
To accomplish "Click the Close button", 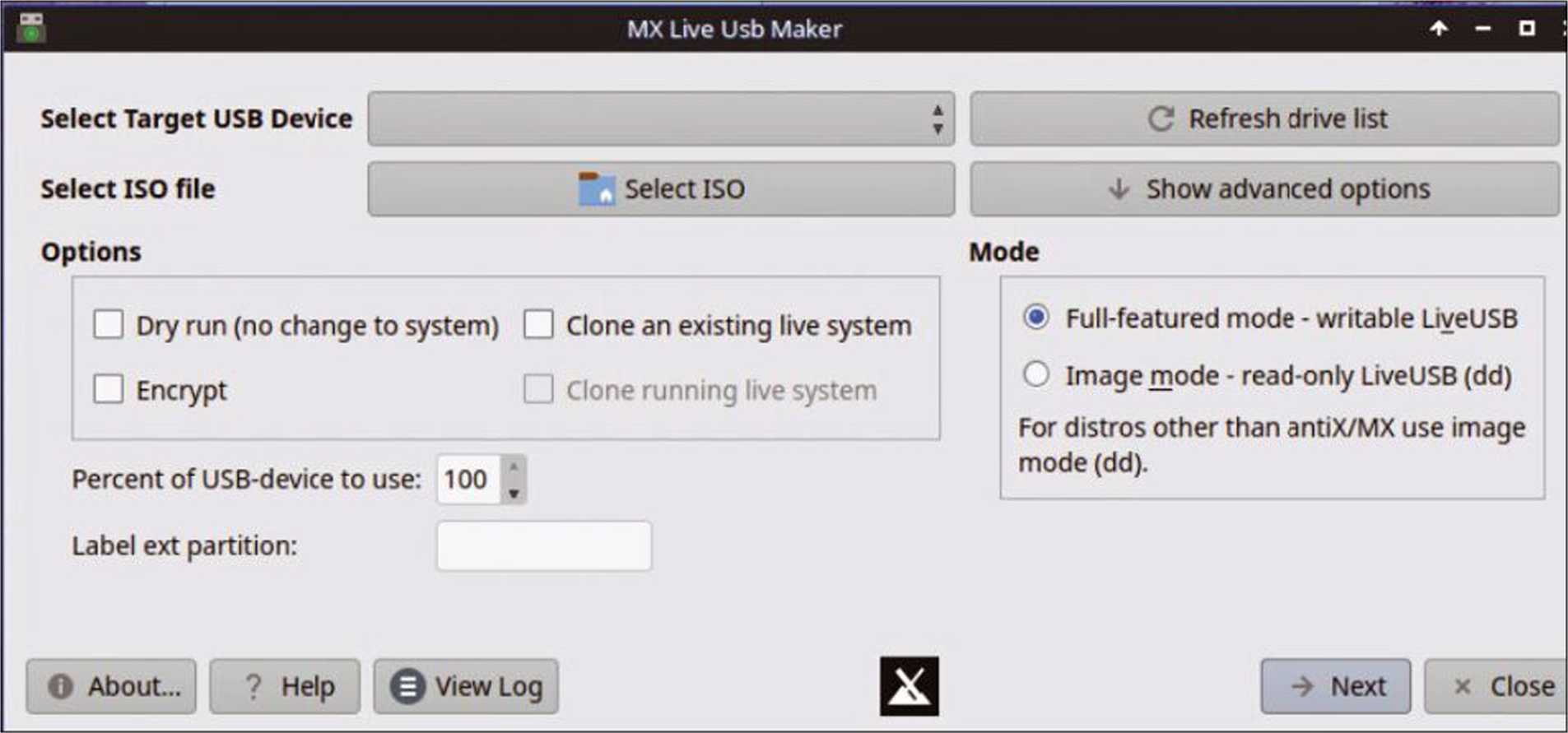I will (1496, 686).
